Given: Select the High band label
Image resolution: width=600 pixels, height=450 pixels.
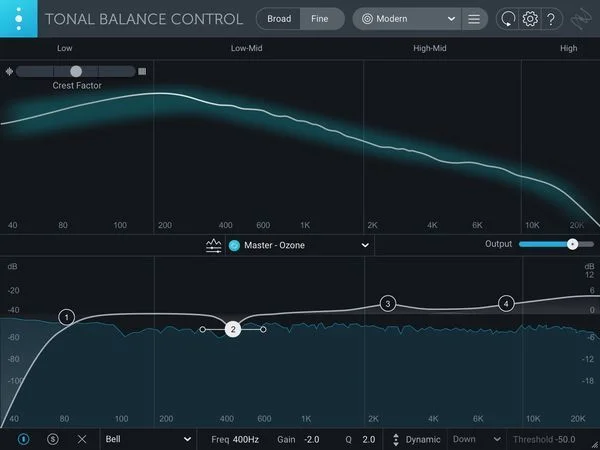Looking at the screenshot, I should 569,48.
